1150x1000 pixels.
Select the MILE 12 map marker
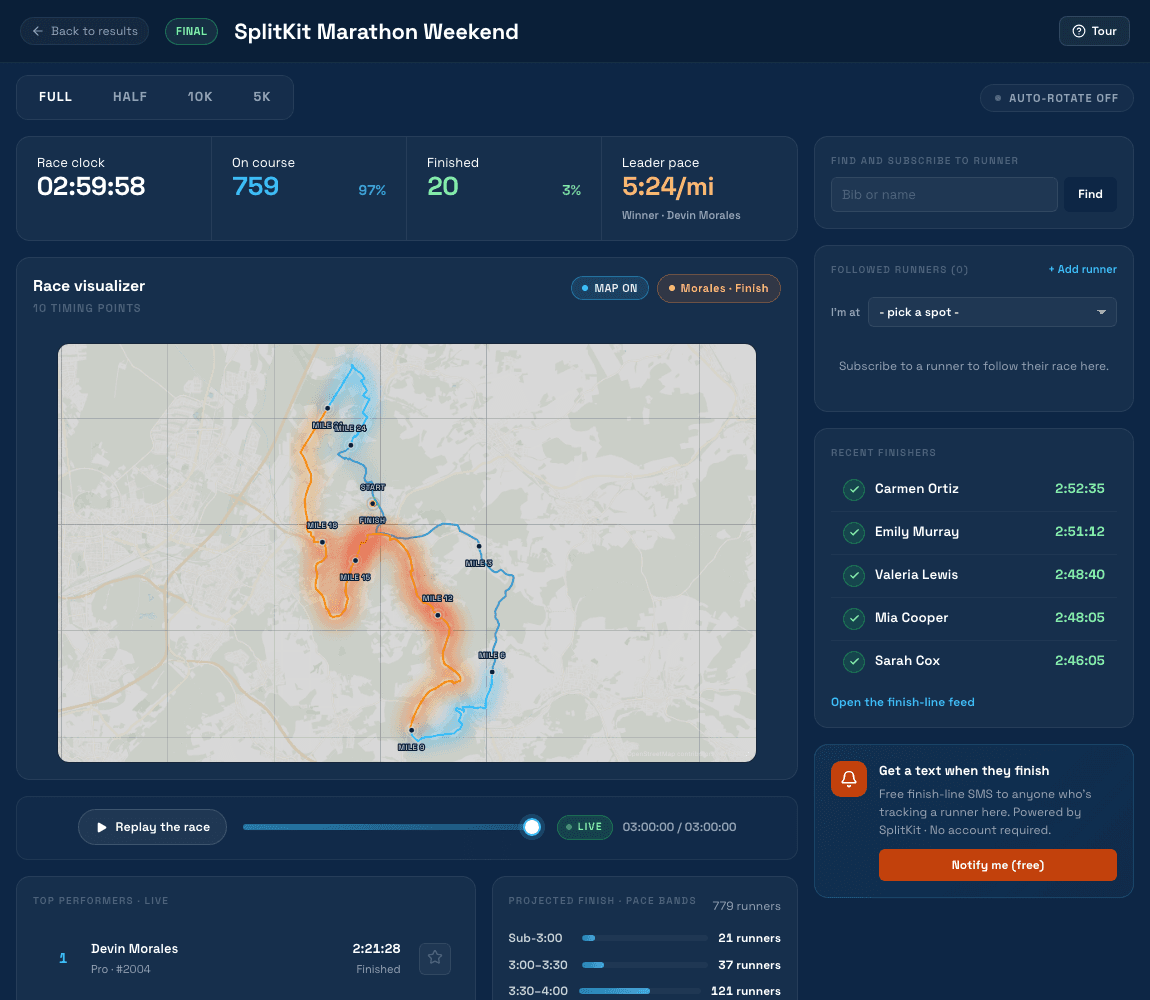[438, 615]
